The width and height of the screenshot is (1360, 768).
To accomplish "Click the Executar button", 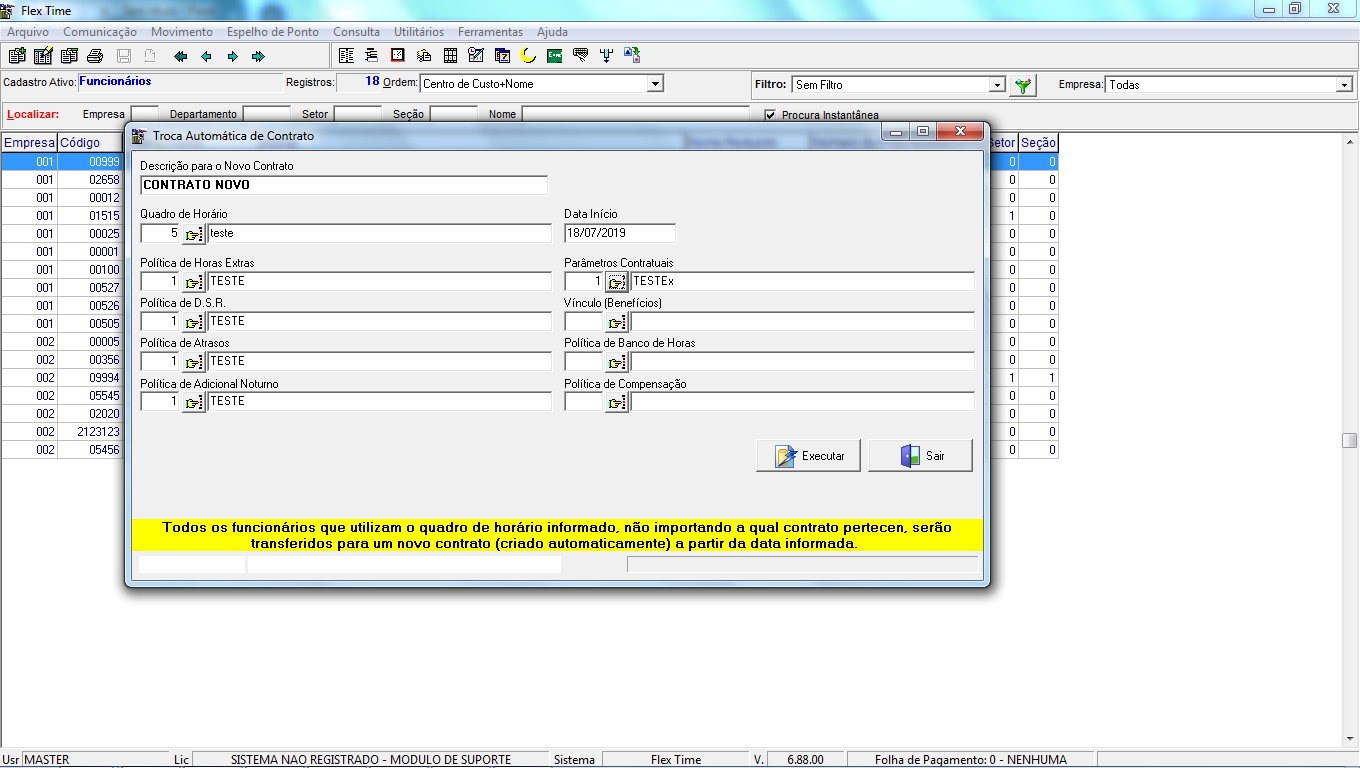I will click(x=809, y=456).
